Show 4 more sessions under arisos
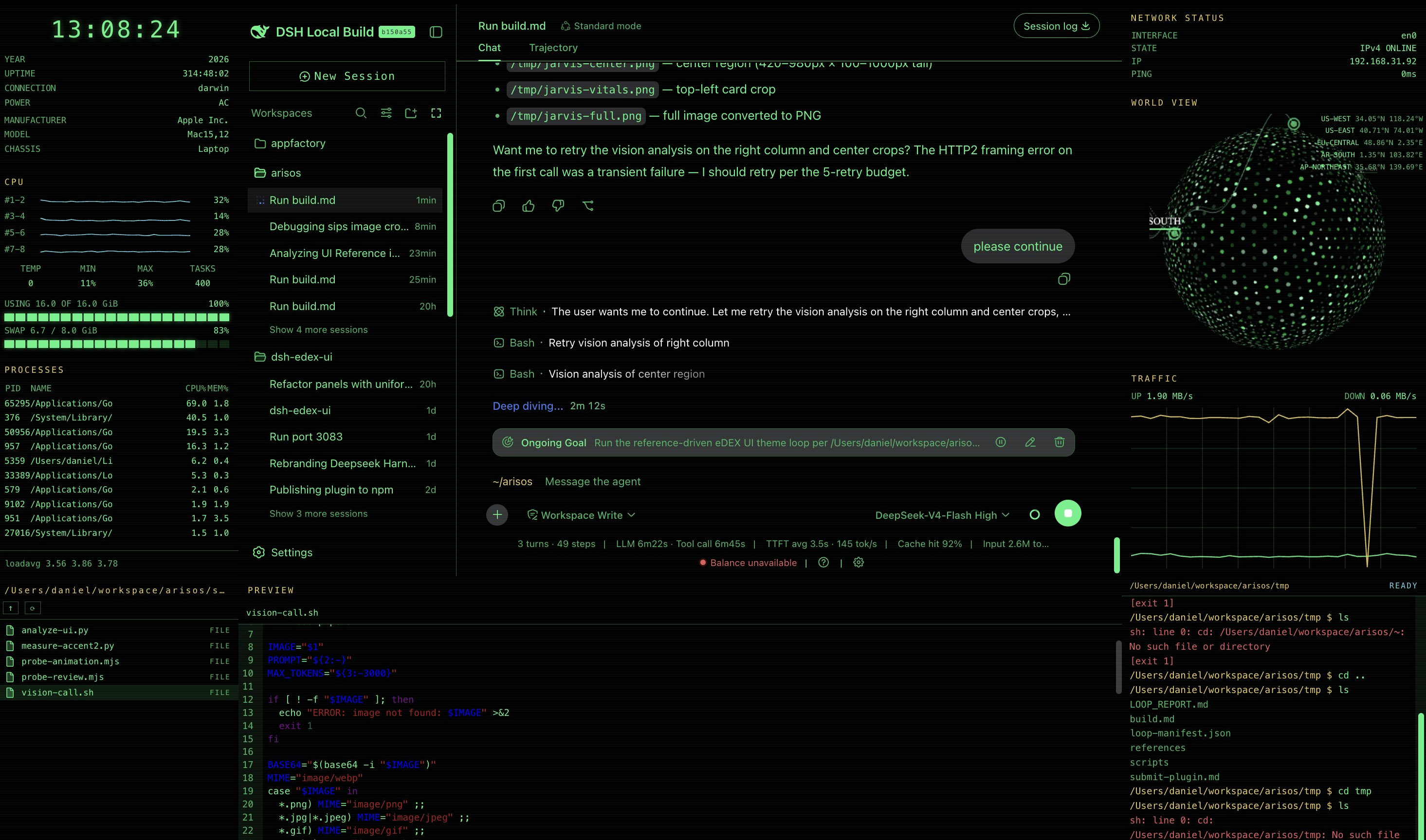Viewport: 1426px width, 840px height. tap(318, 329)
